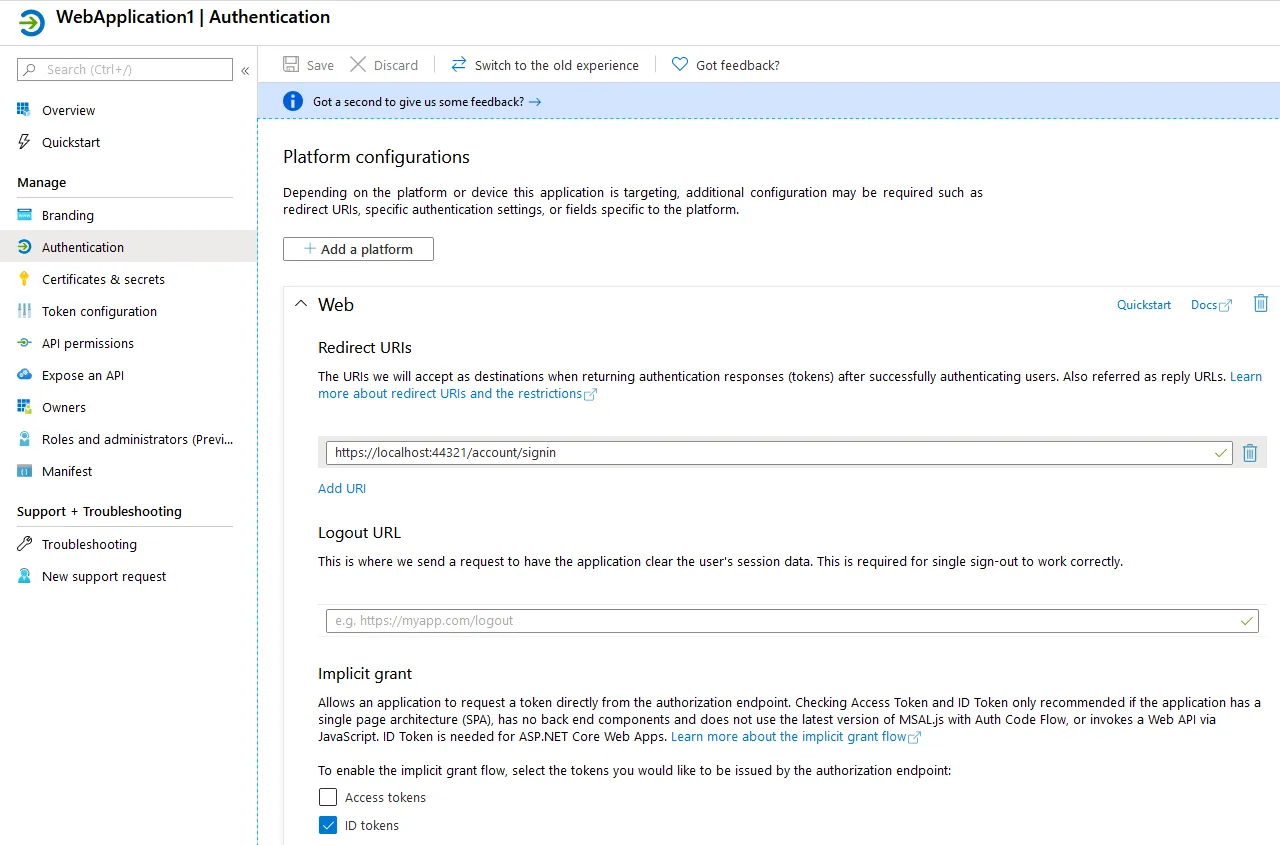
Task: Click the localhost redirect URI field
Action: click(x=778, y=453)
